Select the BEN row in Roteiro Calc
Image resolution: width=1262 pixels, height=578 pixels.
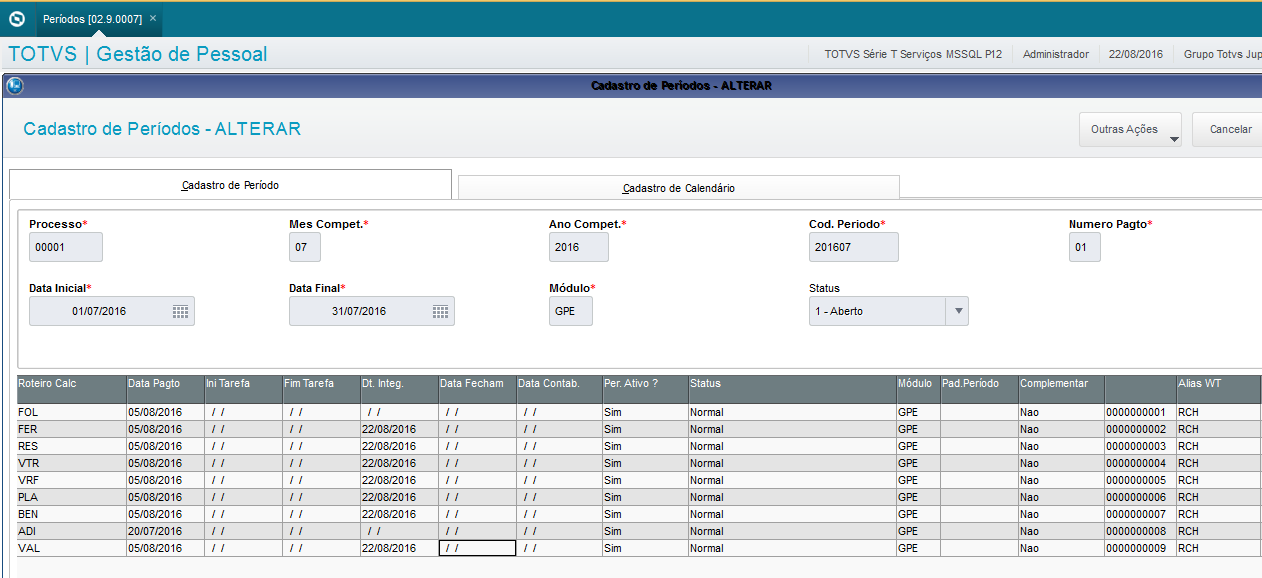tap(72, 514)
